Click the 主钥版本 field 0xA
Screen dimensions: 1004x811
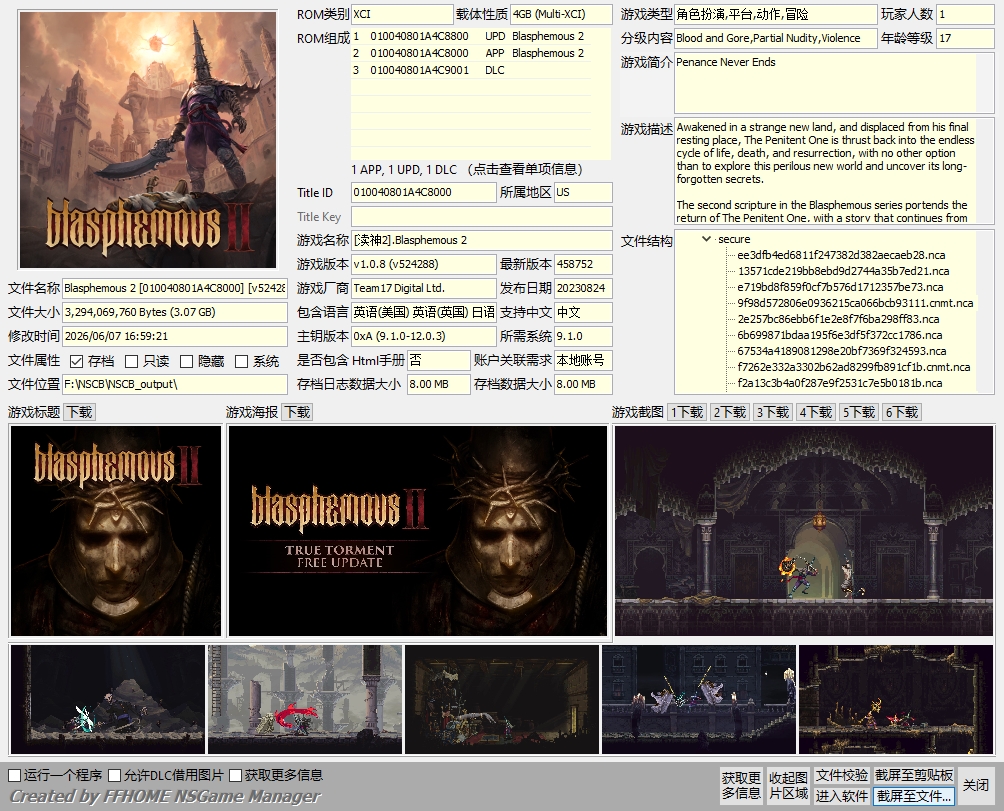[423, 336]
